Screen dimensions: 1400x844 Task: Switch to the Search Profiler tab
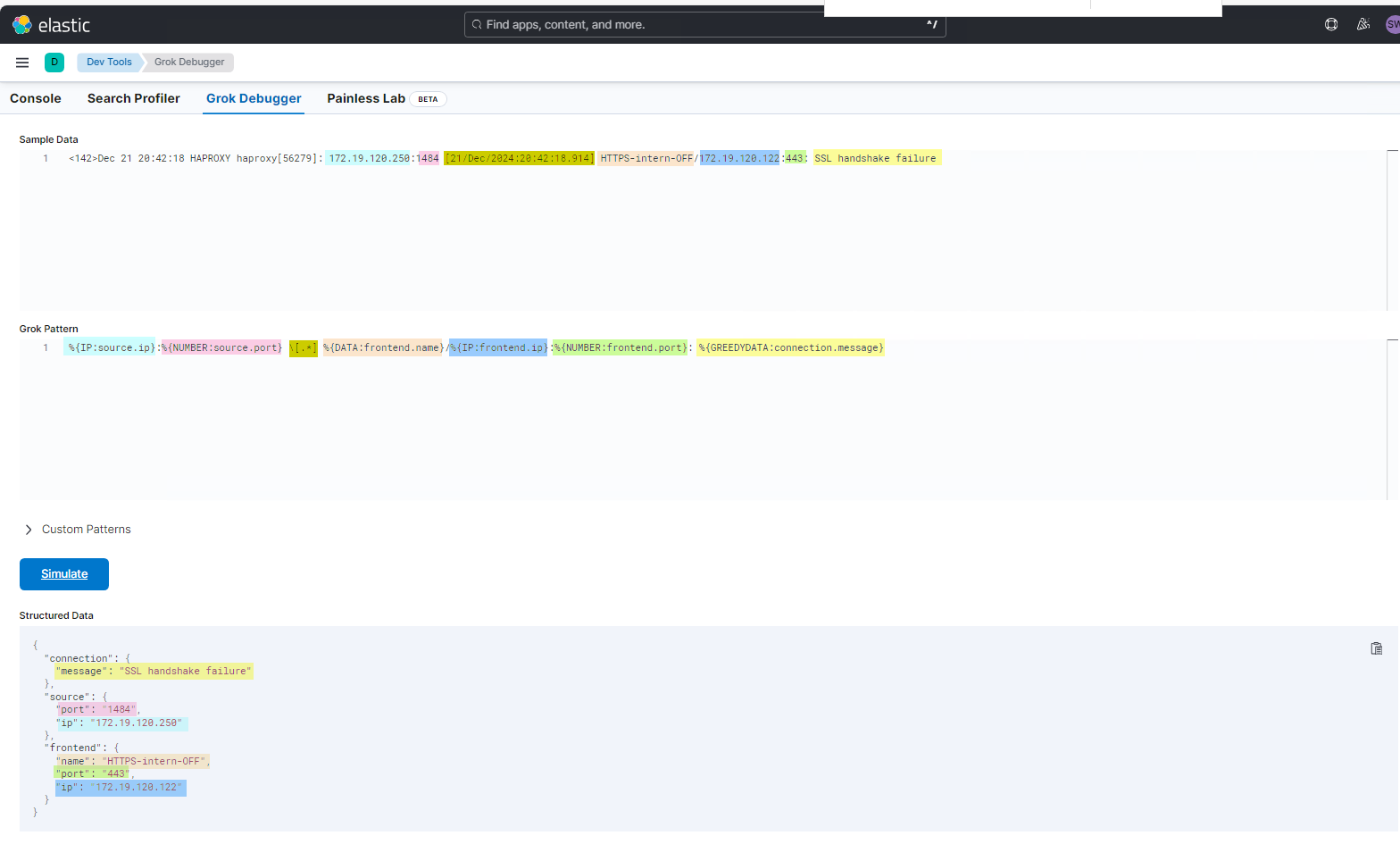click(134, 98)
